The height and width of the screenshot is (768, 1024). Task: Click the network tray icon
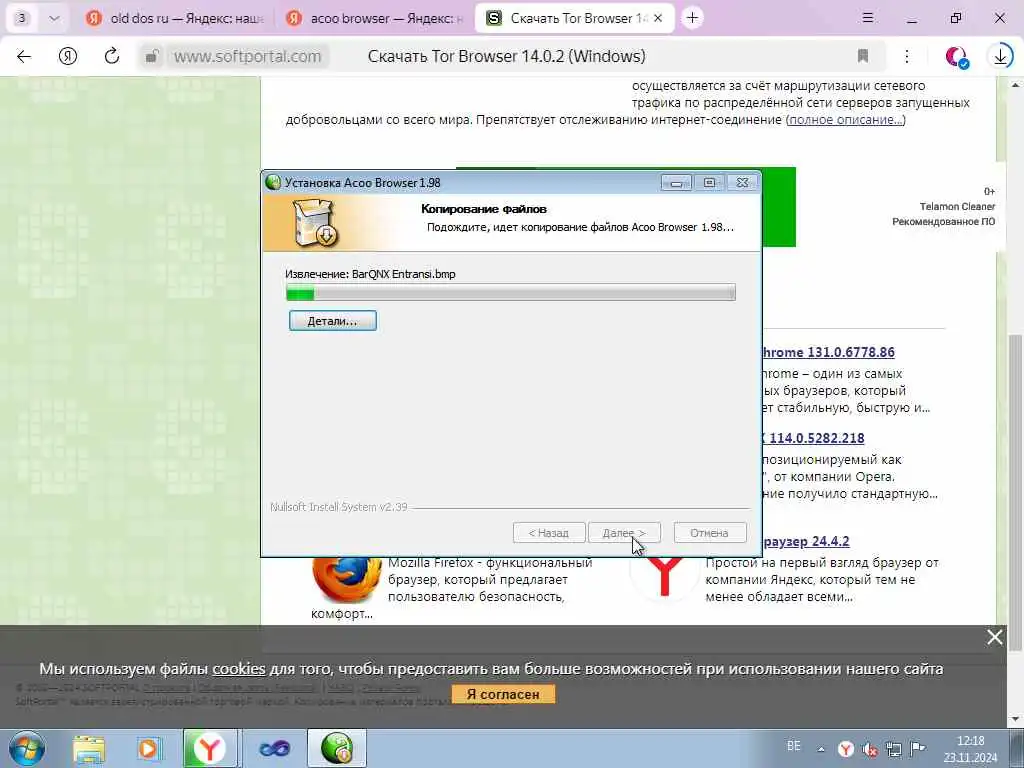click(x=893, y=749)
